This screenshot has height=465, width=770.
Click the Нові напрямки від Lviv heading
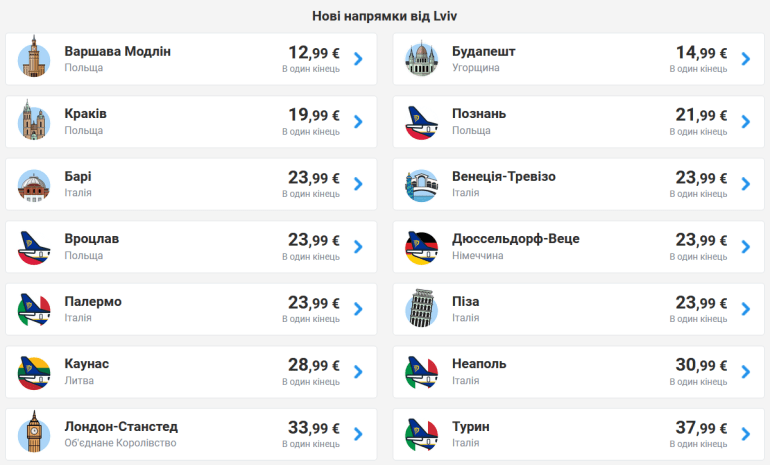pos(385,16)
